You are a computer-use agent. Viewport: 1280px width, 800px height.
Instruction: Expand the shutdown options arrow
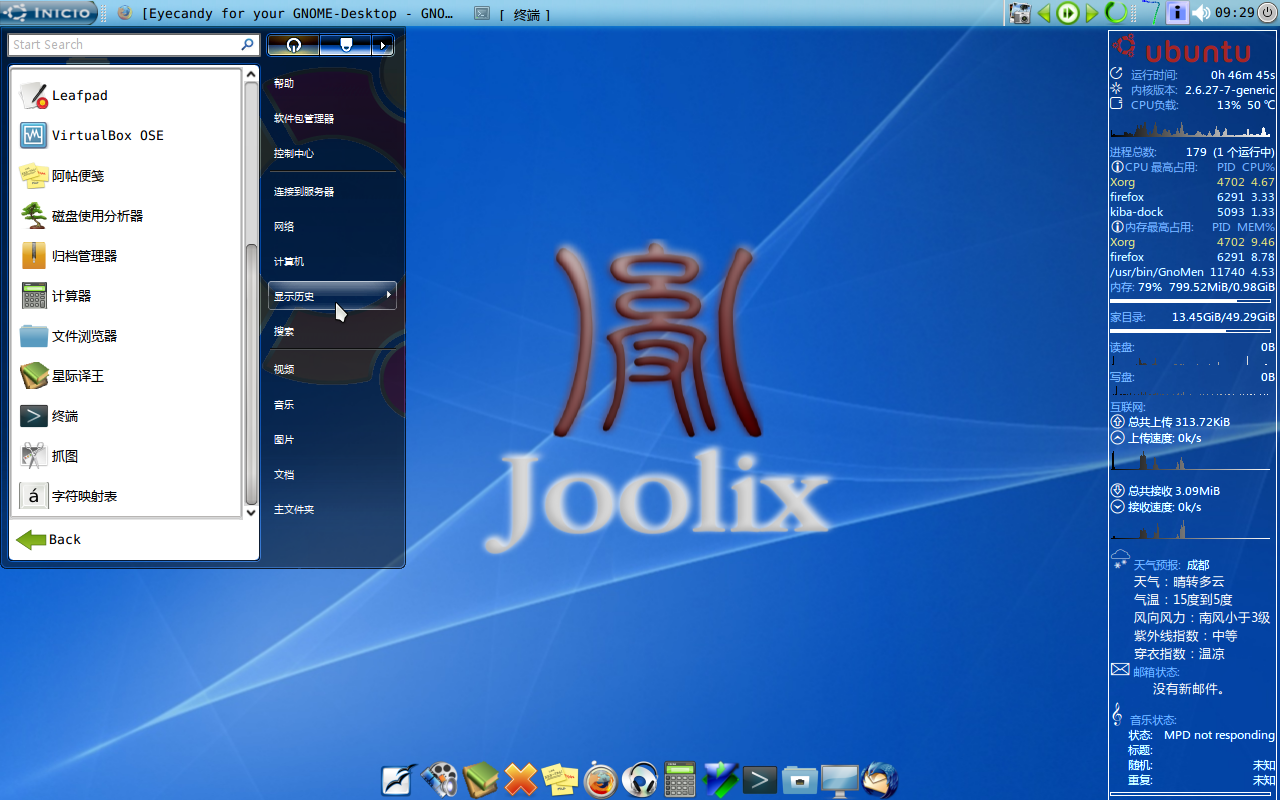(x=382, y=45)
